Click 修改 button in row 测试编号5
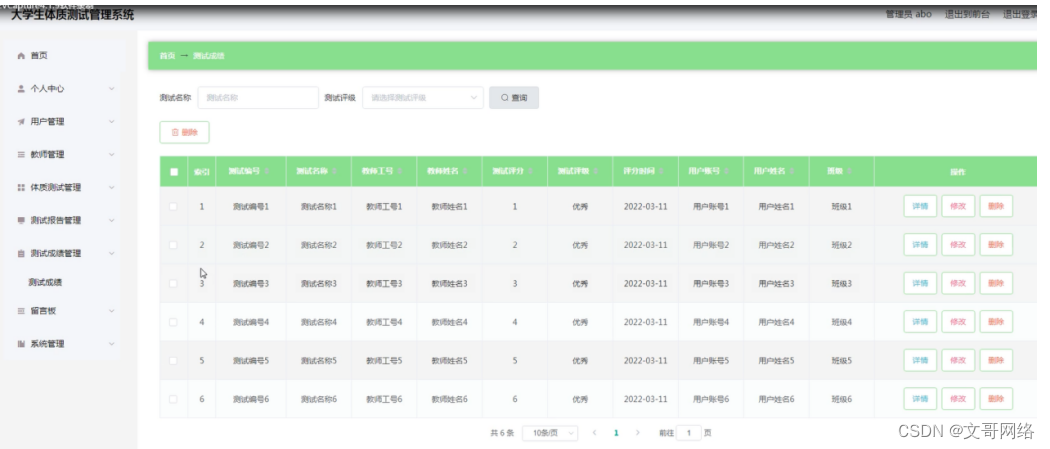 click(958, 361)
